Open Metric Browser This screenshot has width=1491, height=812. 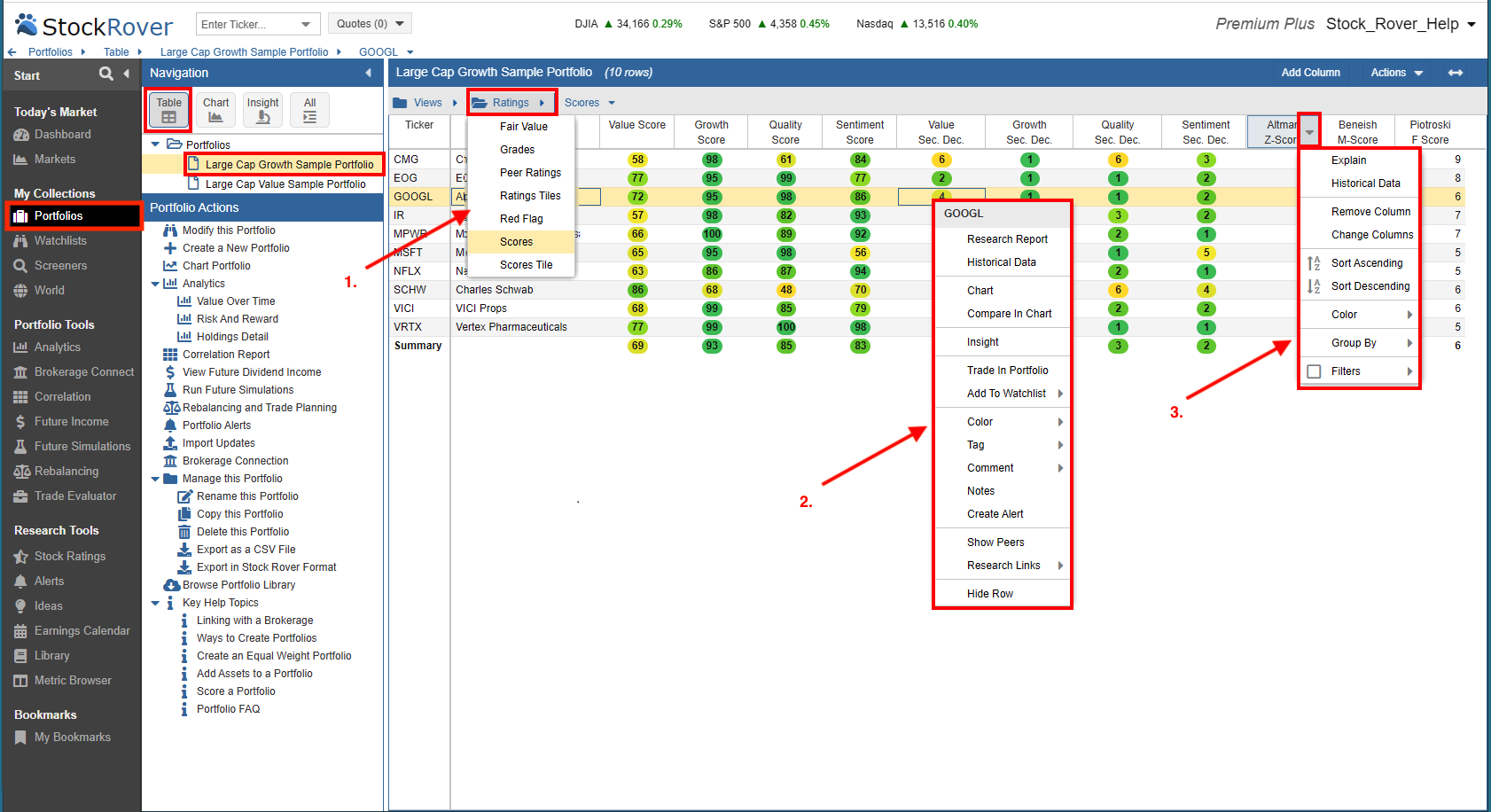[x=73, y=681]
